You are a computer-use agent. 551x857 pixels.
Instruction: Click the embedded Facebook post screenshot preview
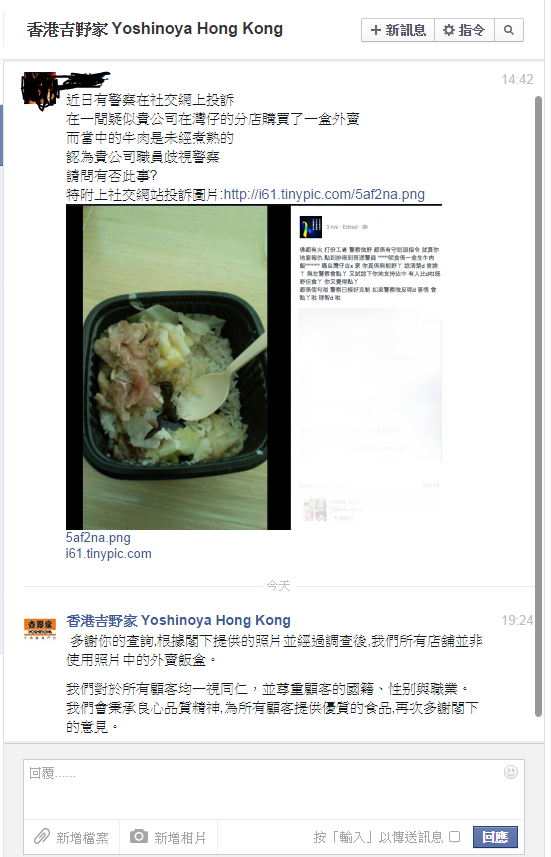pos(370,367)
